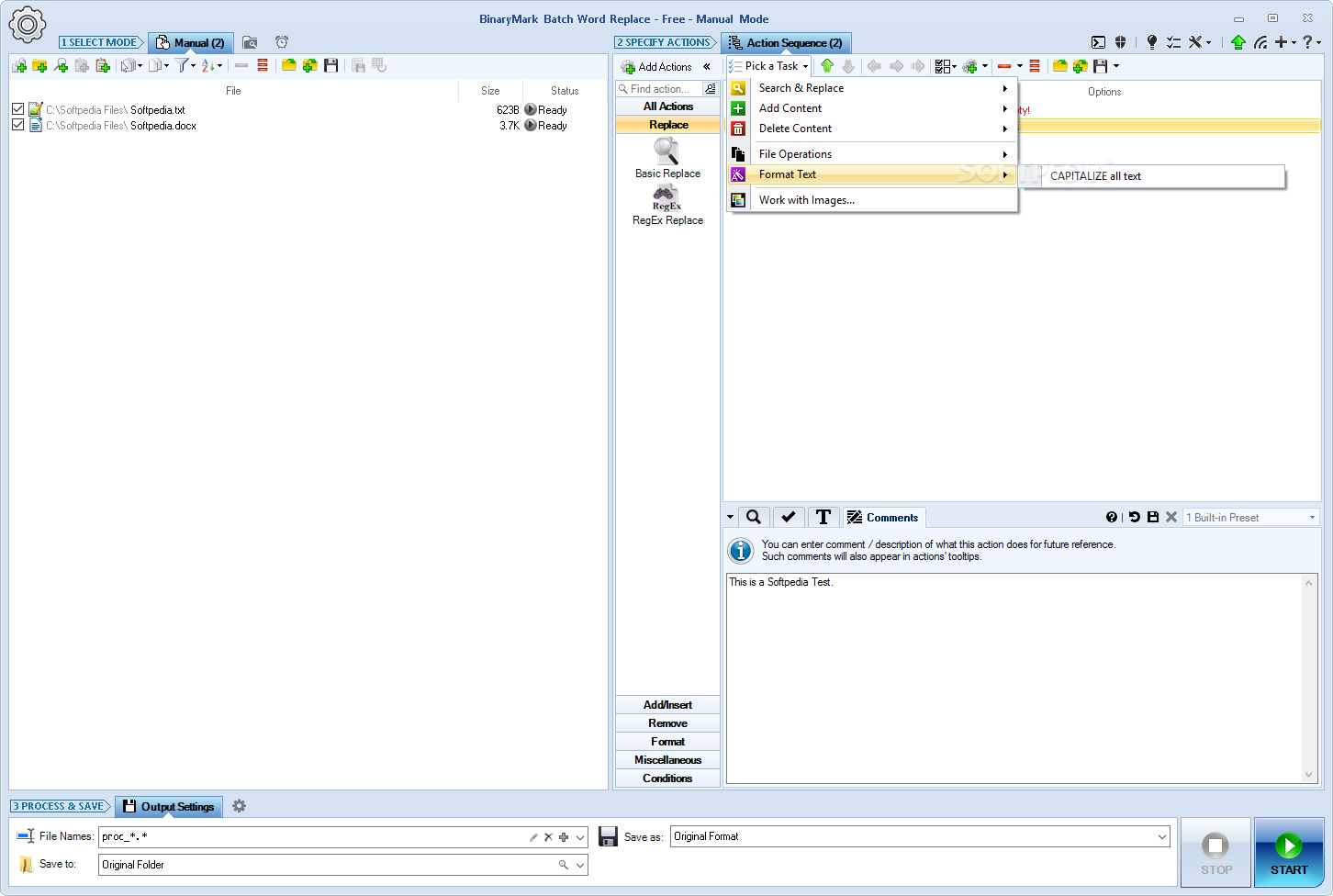Expand the small arrow left of tabs
Screen dimensions: 1333x896
point(730,518)
